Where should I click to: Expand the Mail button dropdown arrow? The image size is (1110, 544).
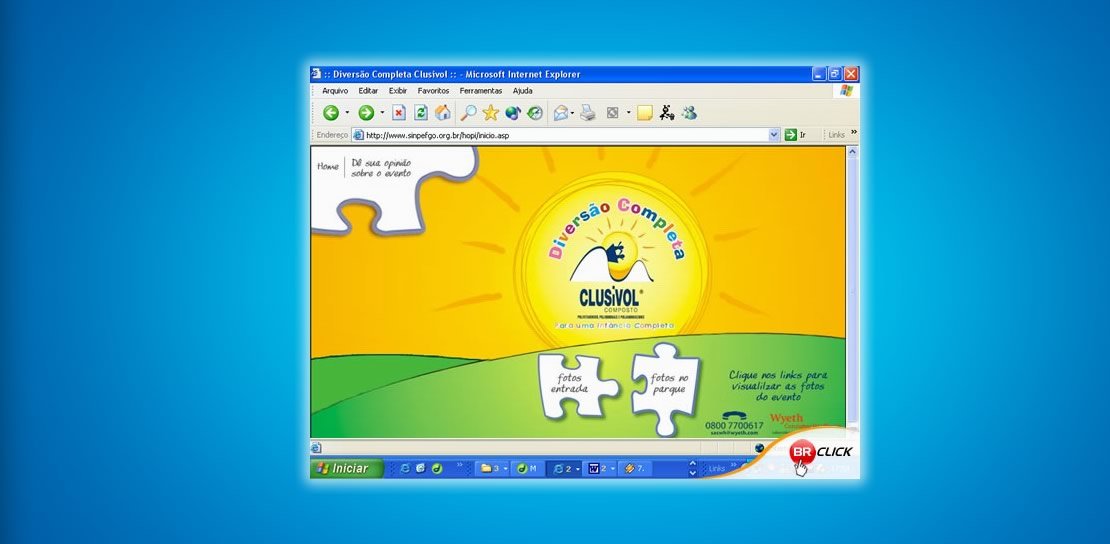coord(572,113)
